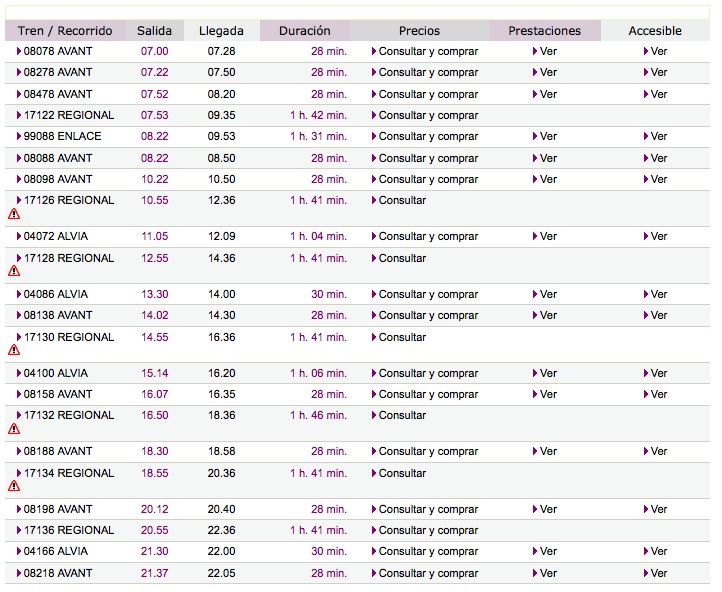Open train 17122 REGIONAL details

tap(68, 116)
